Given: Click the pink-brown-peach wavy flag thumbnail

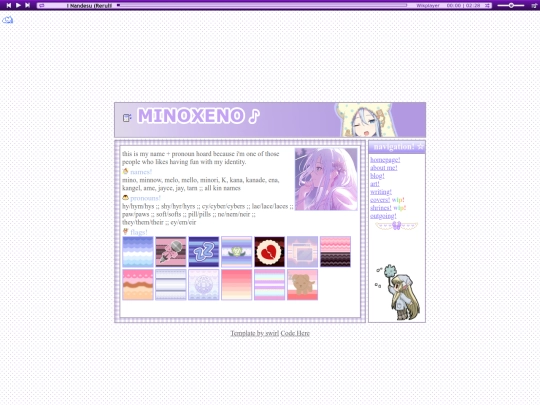Looking at the screenshot, I should pyautogui.click(x=138, y=284).
